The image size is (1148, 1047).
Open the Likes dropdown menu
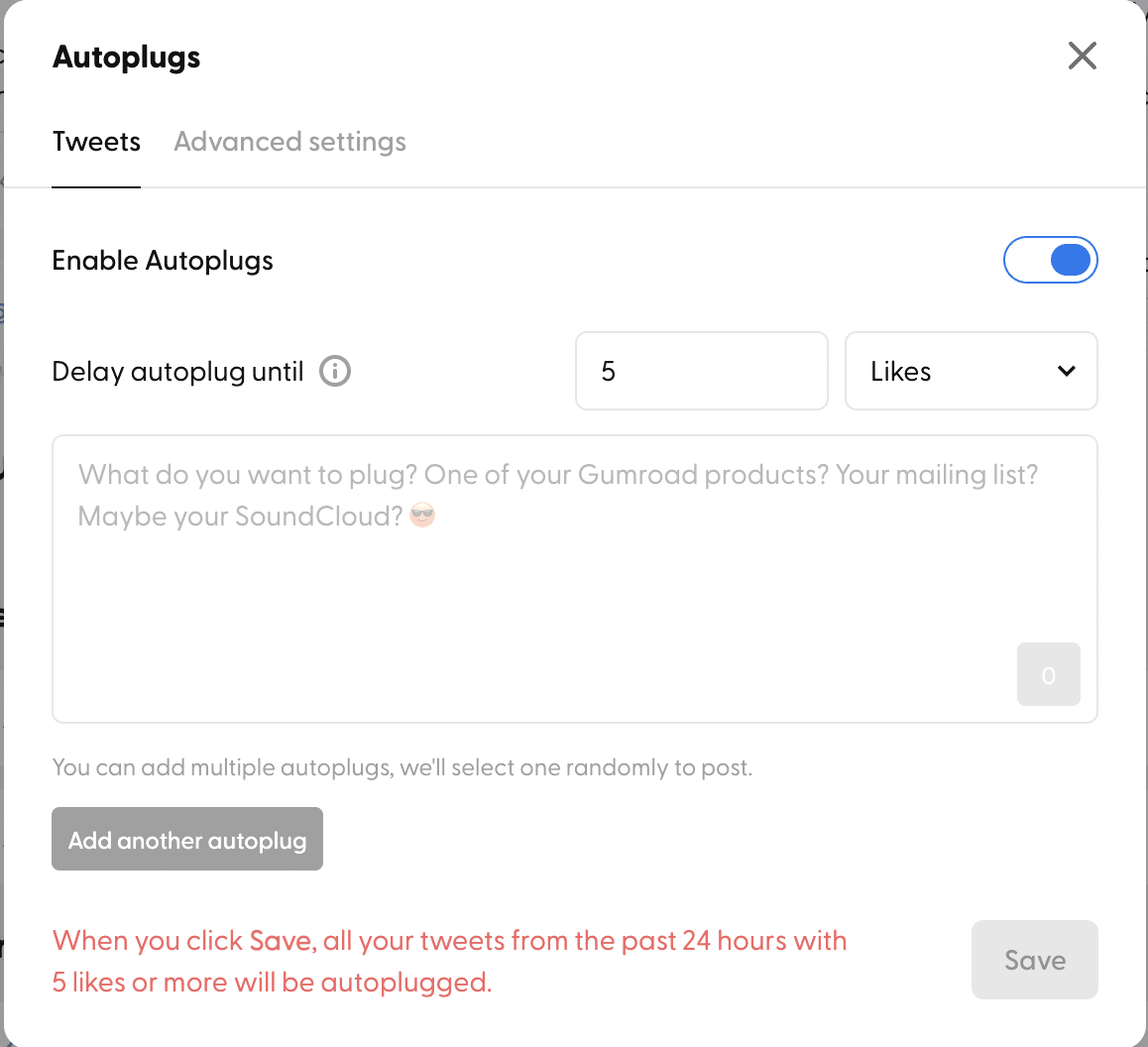click(x=971, y=371)
